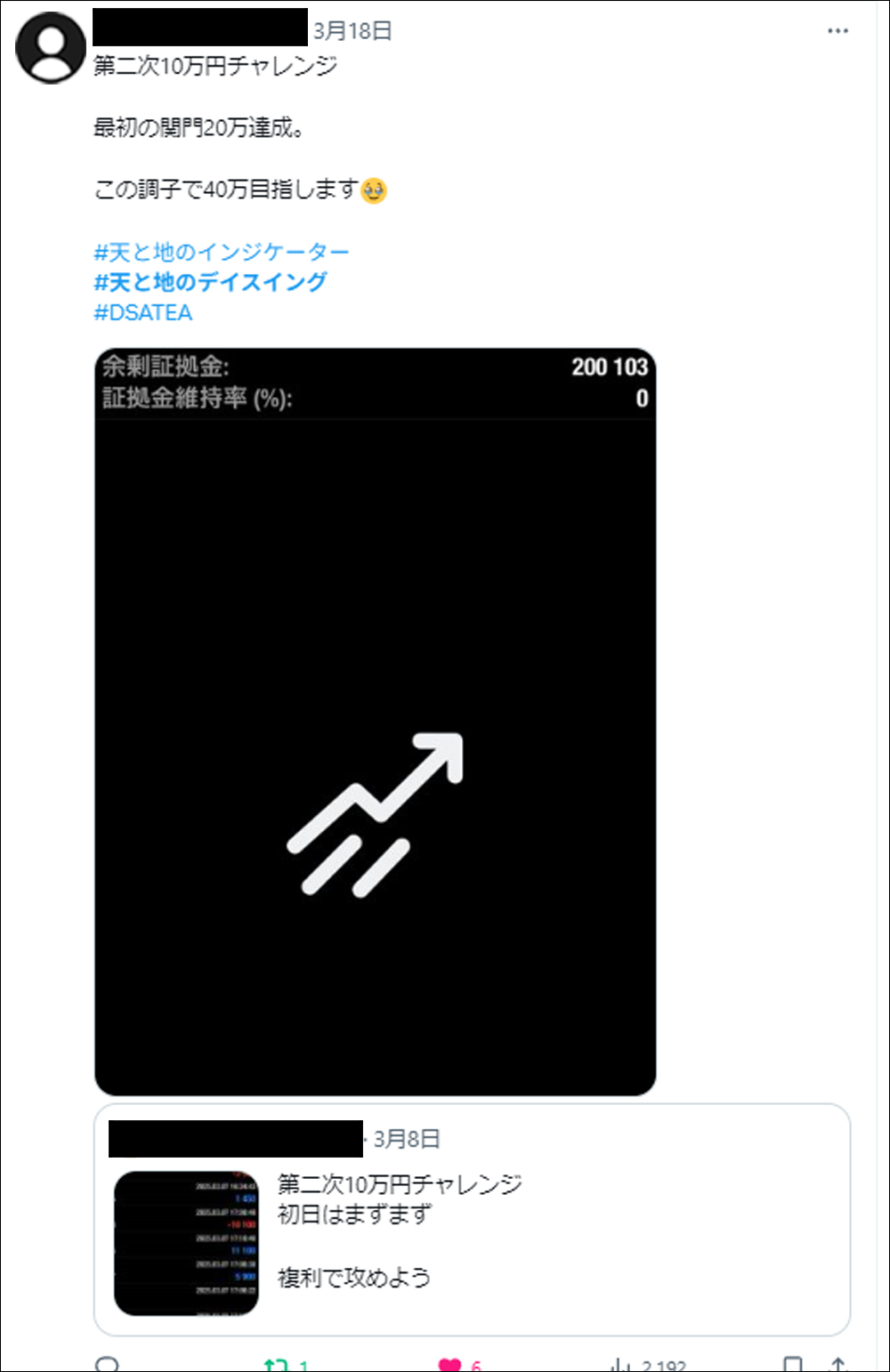Click the redacted quoted author name
This screenshot has height=1372, width=890.
(x=236, y=1139)
